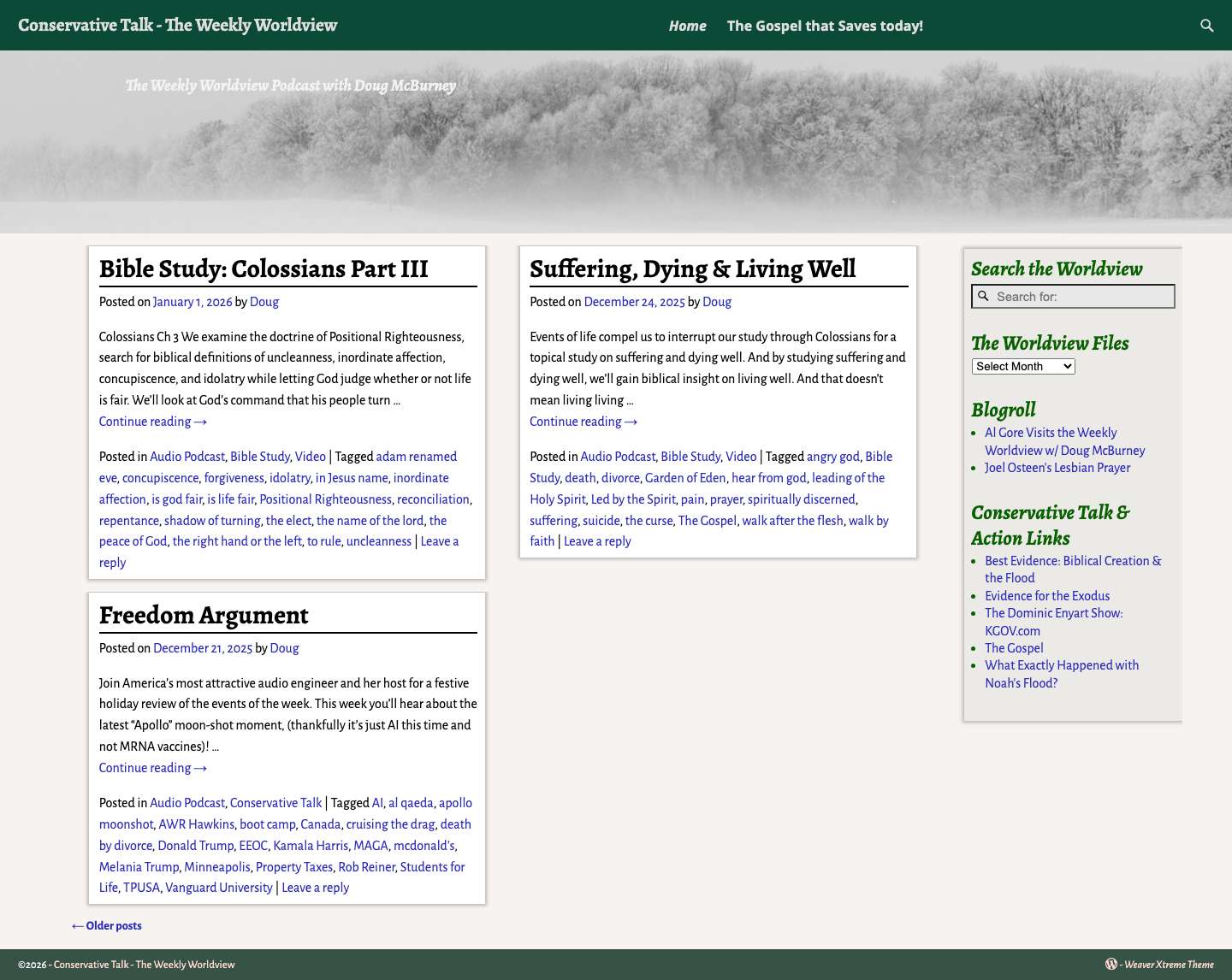Open The Gospel that Saves today! menu item
The image size is (1232, 980).
pyautogui.click(x=825, y=26)
